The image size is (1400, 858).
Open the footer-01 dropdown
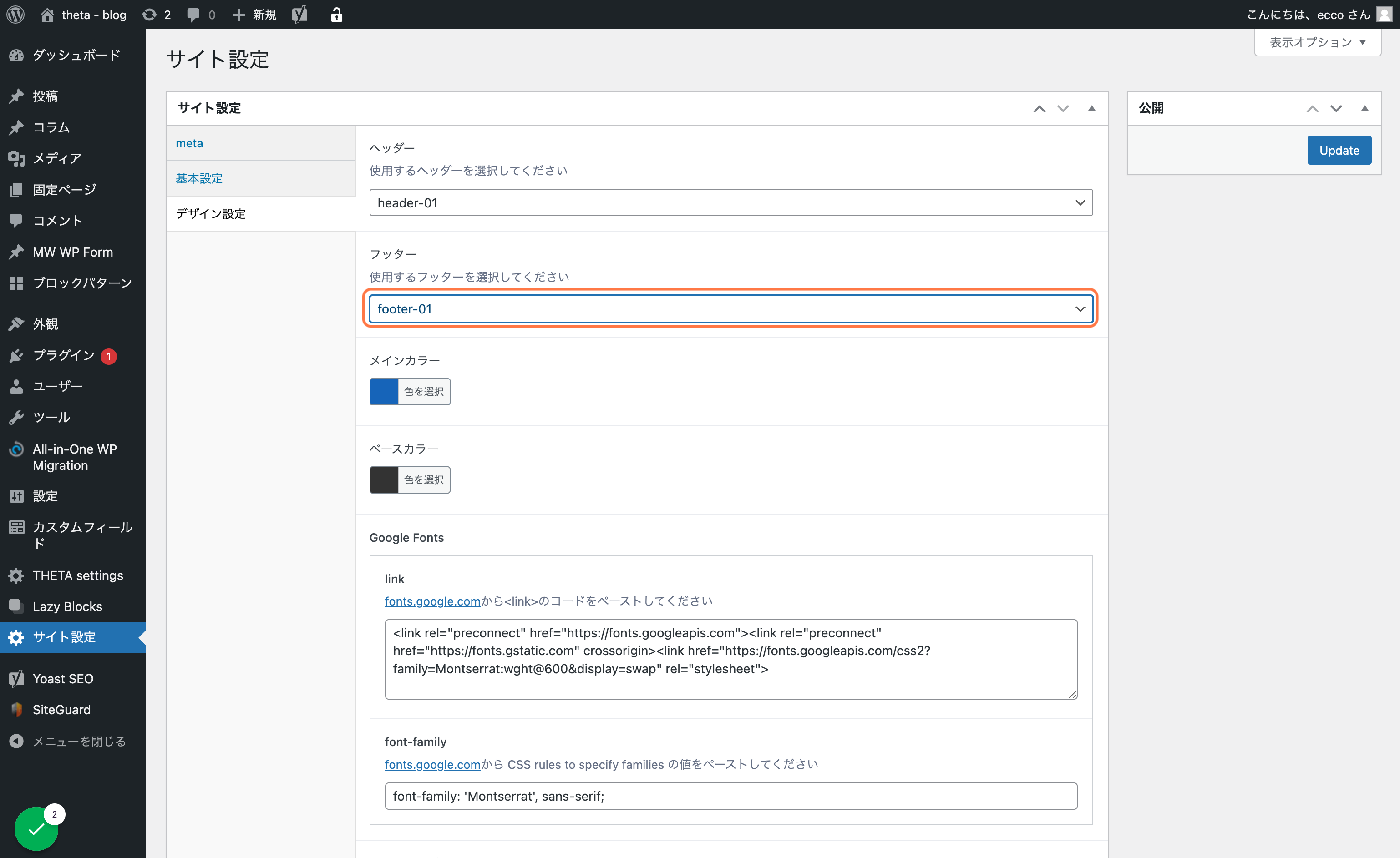[730, 309]
